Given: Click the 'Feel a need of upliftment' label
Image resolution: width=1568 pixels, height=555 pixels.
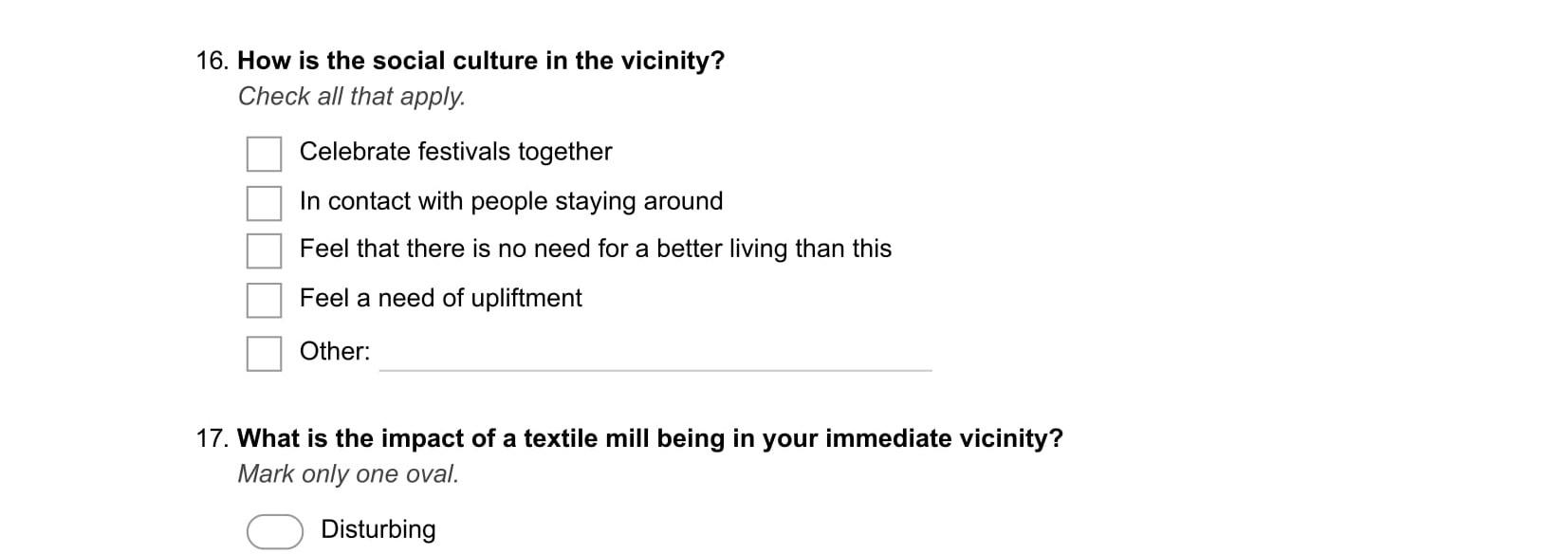Looking at the screenshot, I should pos(441,298).
